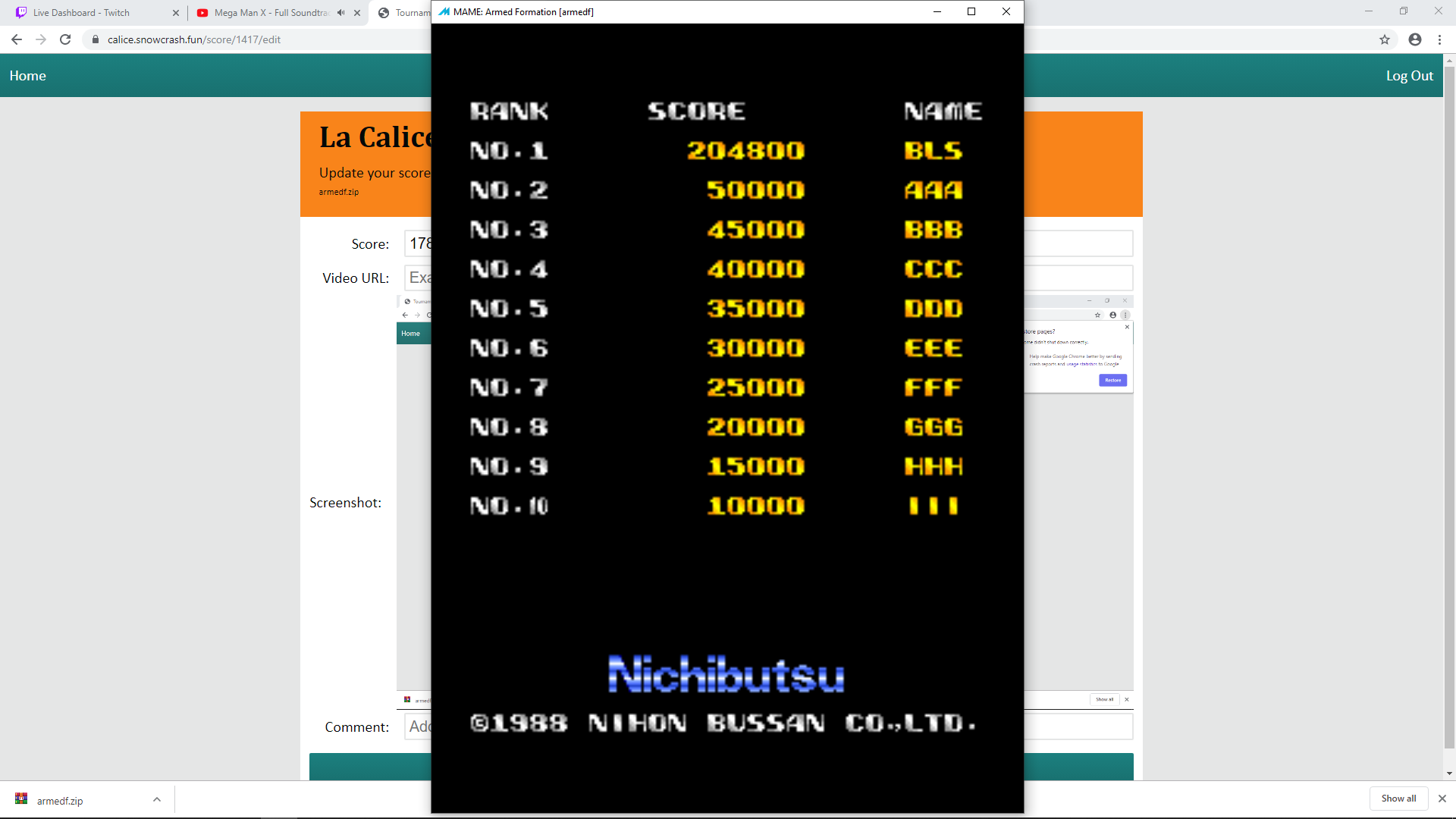Image resolution: width=1456 pixels, height=819 pixels.
Task: Click the score 50000 for NO.2
Action: pos(755,190)
